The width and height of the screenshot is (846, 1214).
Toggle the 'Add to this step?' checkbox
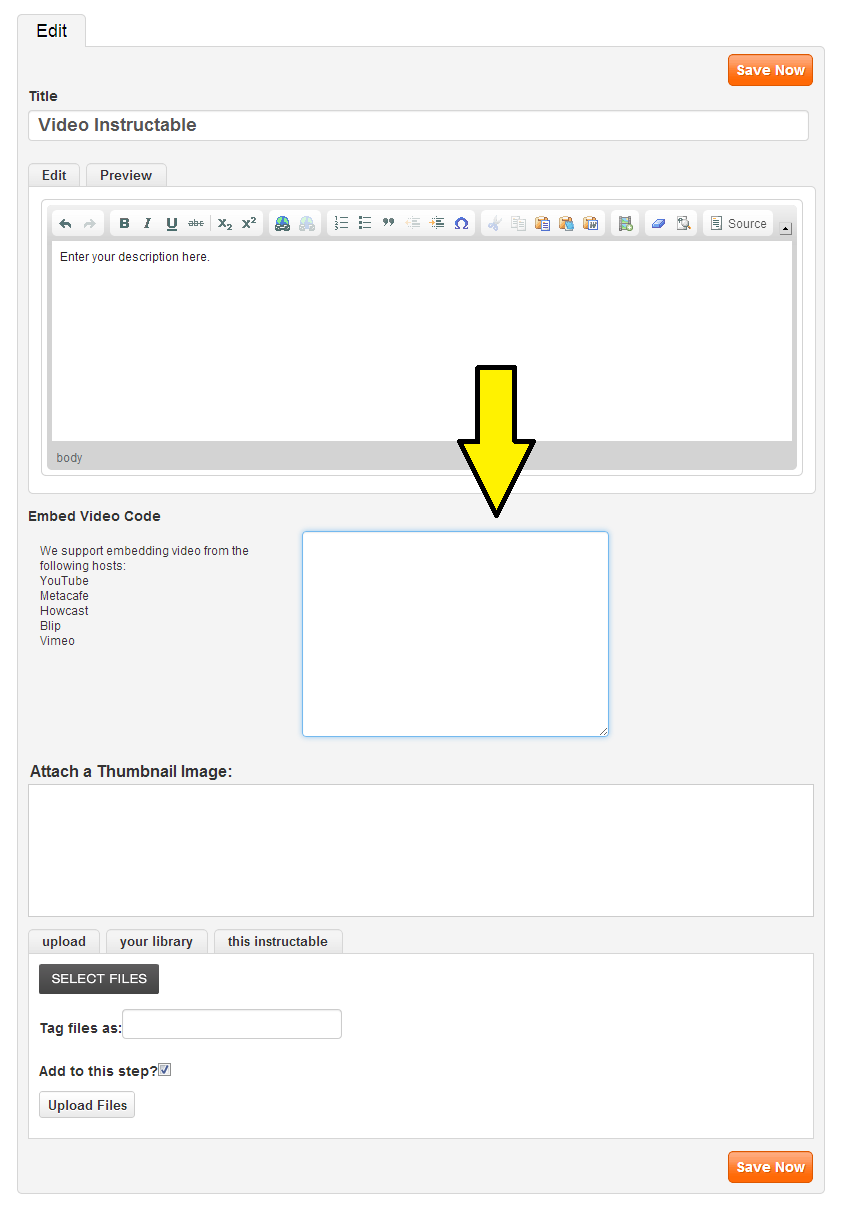(x=165, y=1070)
